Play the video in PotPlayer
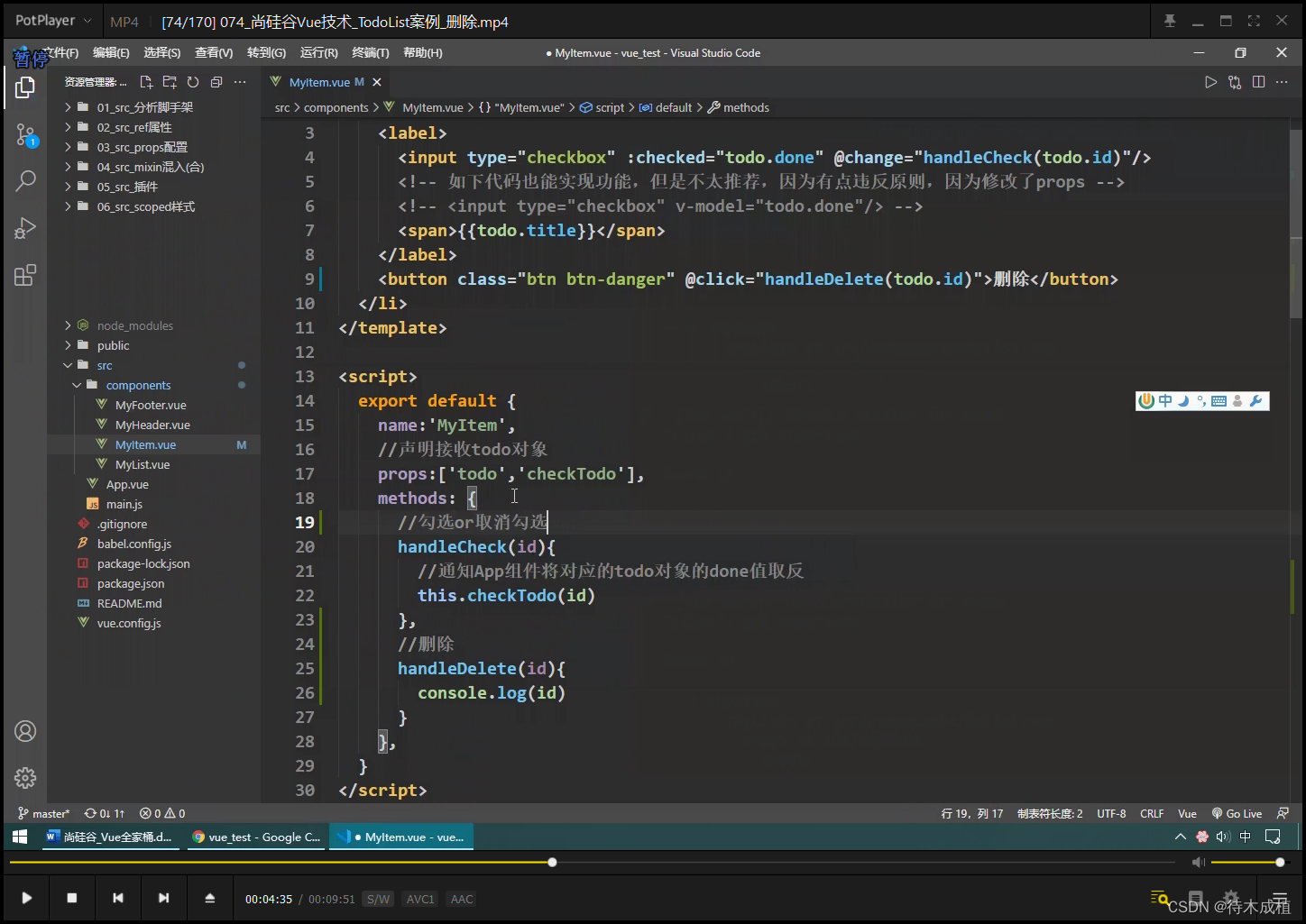The height and width of the screenshot is (924, 1306). pos(27,898)
